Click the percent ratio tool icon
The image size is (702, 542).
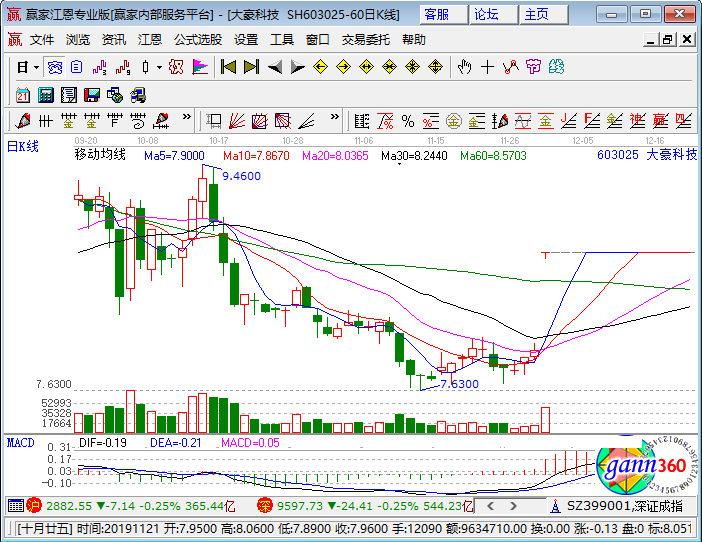click(407, 121)
